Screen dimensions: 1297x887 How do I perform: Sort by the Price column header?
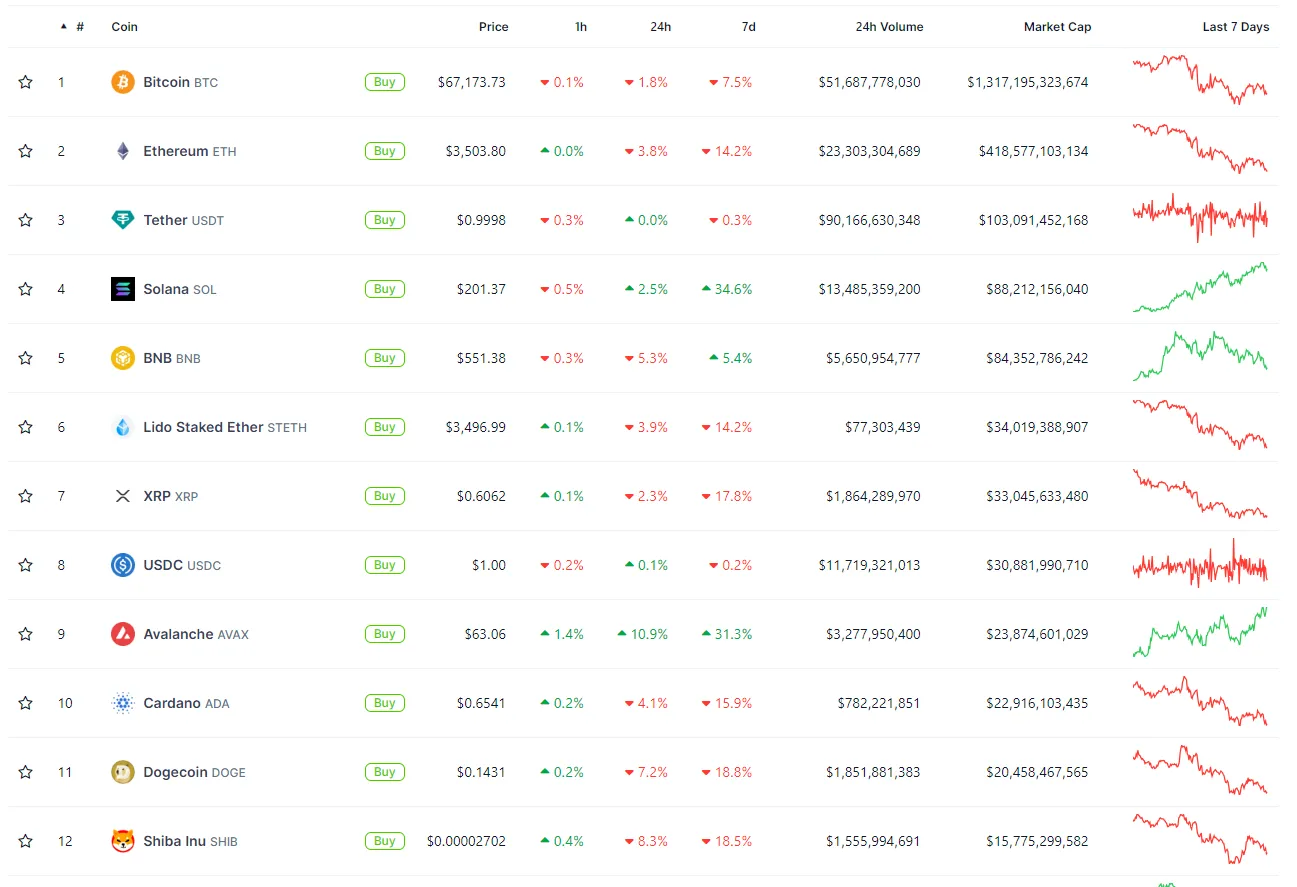pyautogui.click(x=493, y=27)
